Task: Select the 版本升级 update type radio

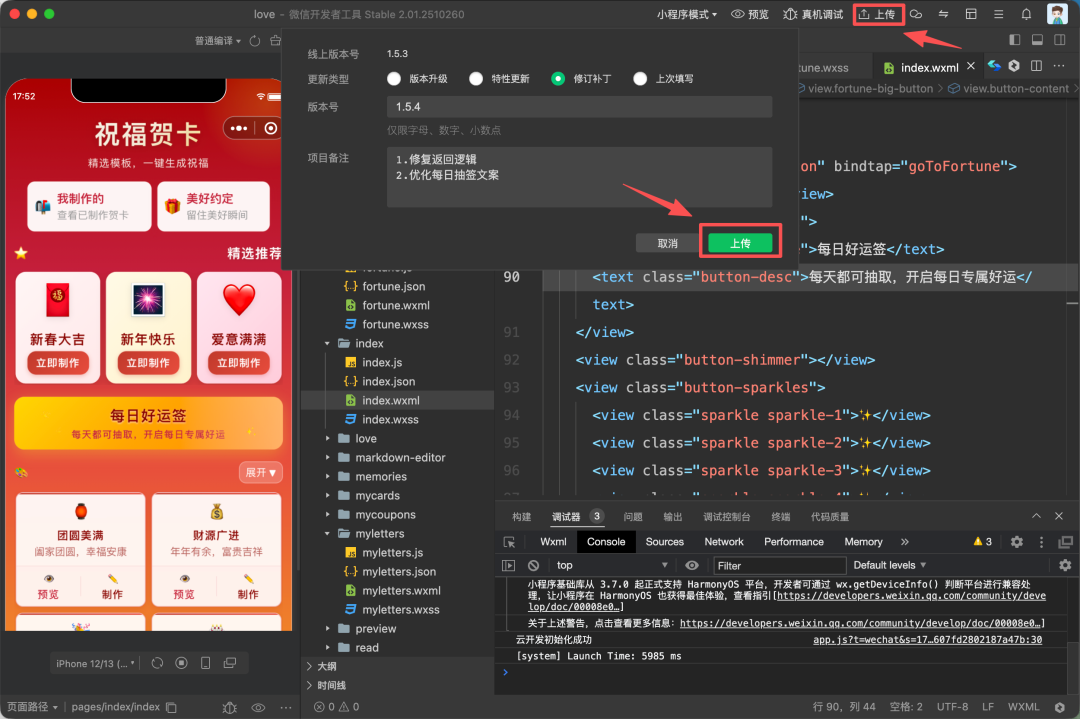Action: 393,78
